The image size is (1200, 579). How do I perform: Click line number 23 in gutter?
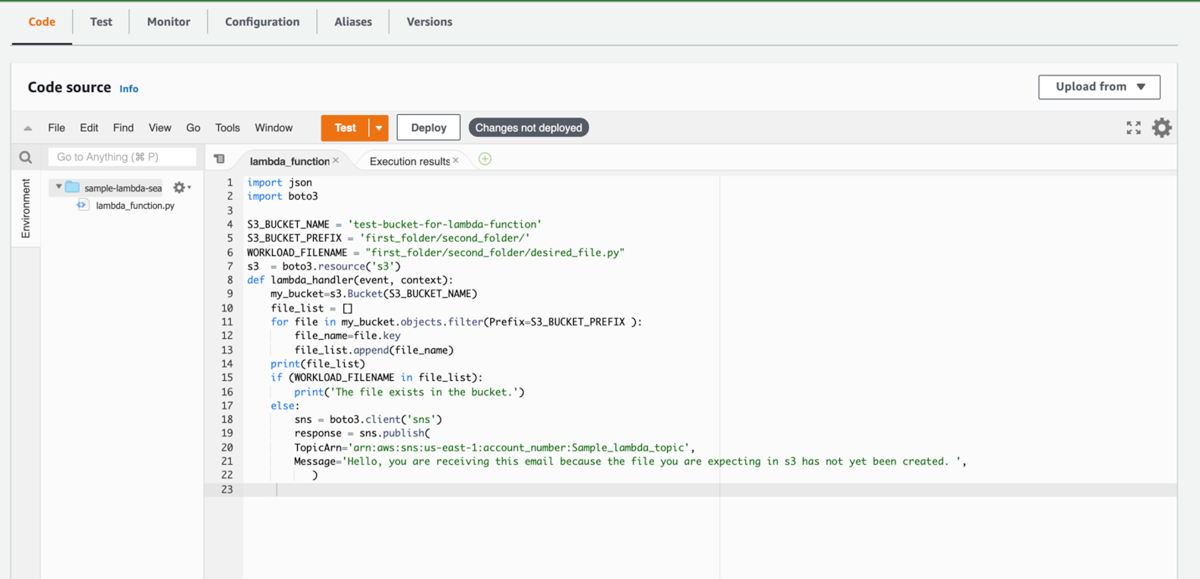(x=226, y=489)
